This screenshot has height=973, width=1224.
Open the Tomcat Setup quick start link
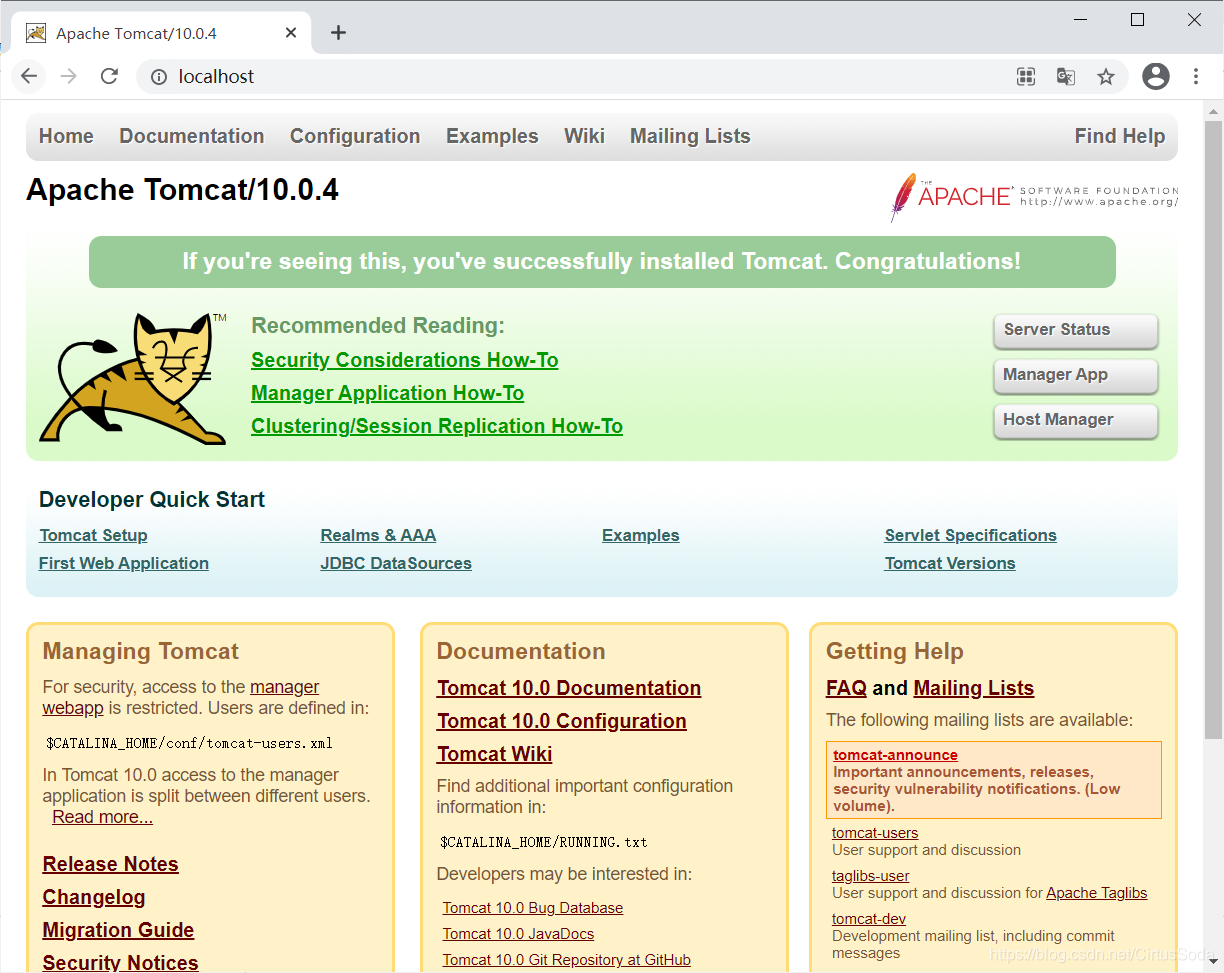[93, 535]
